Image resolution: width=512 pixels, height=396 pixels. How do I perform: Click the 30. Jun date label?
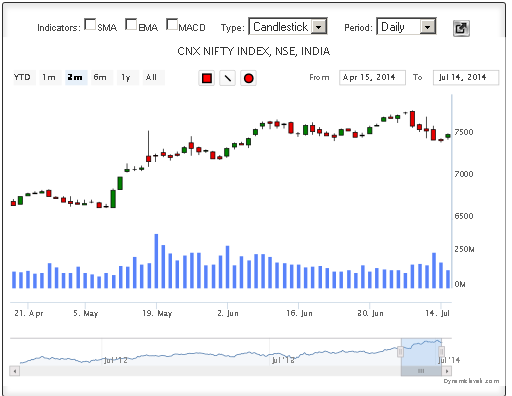coord(370,313)
